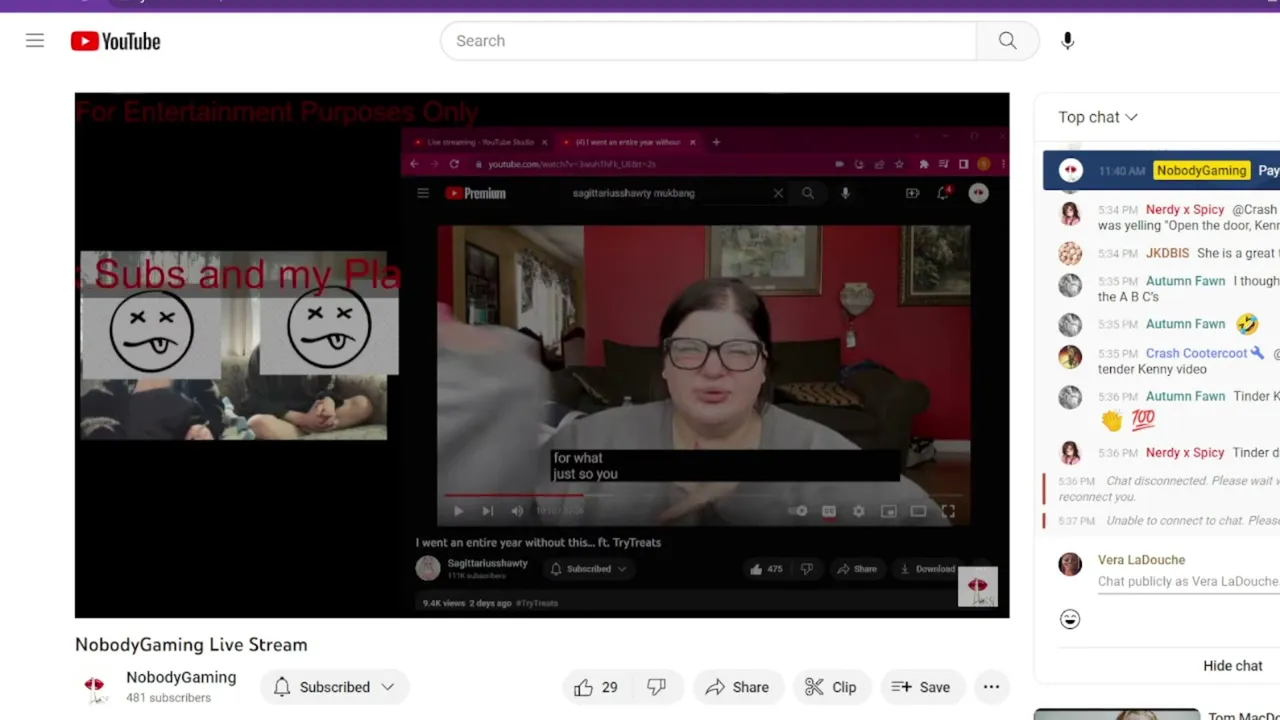This screenshot has width=1280, height=720.
Task: Click Autumn Fawn's name on the 'Tinder' message
Action: pos(1185,396)
